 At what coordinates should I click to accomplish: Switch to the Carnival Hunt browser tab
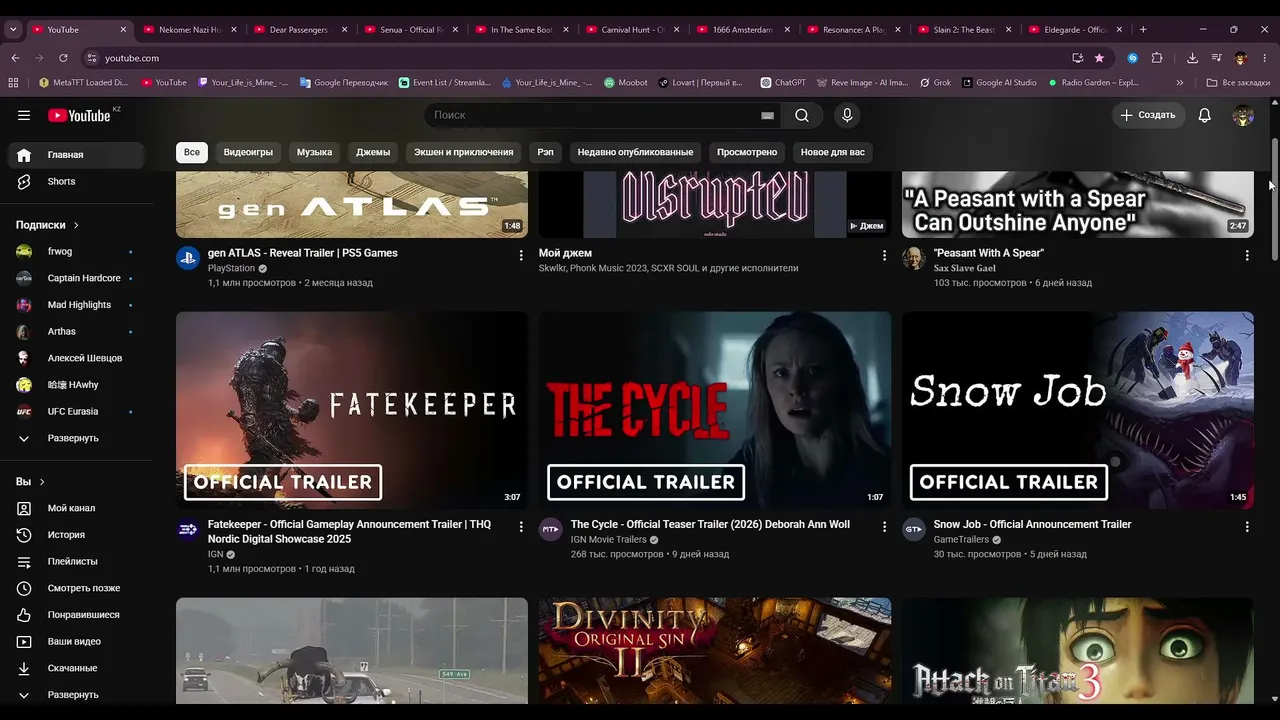(x=632, y=30)
